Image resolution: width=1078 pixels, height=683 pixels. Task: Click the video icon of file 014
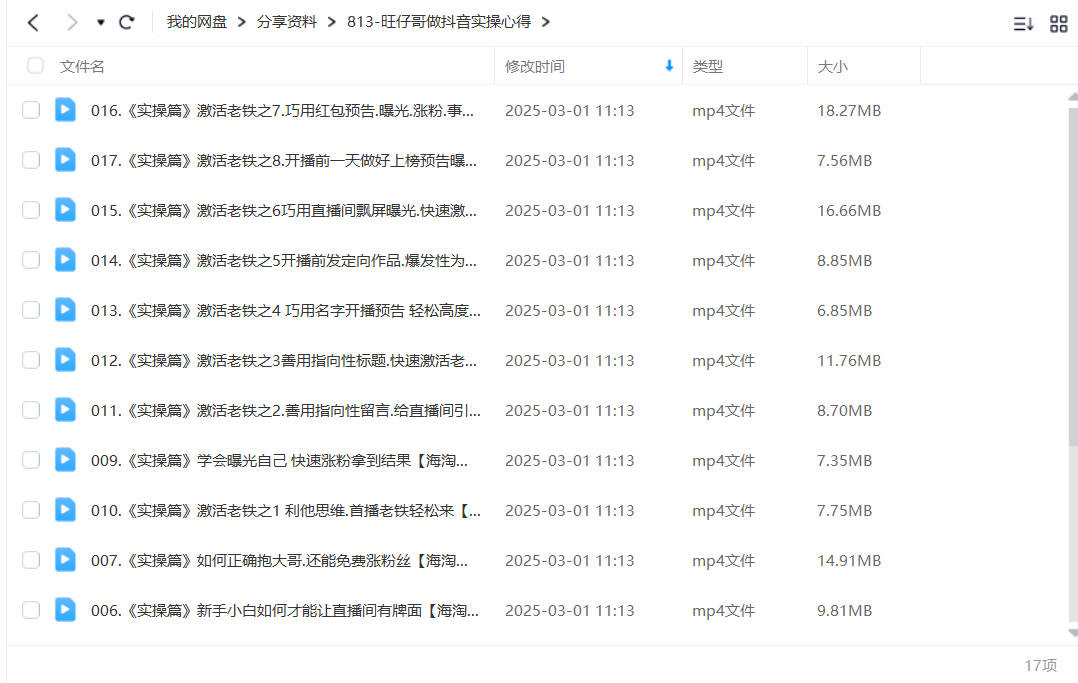click(x=65, y=259)
